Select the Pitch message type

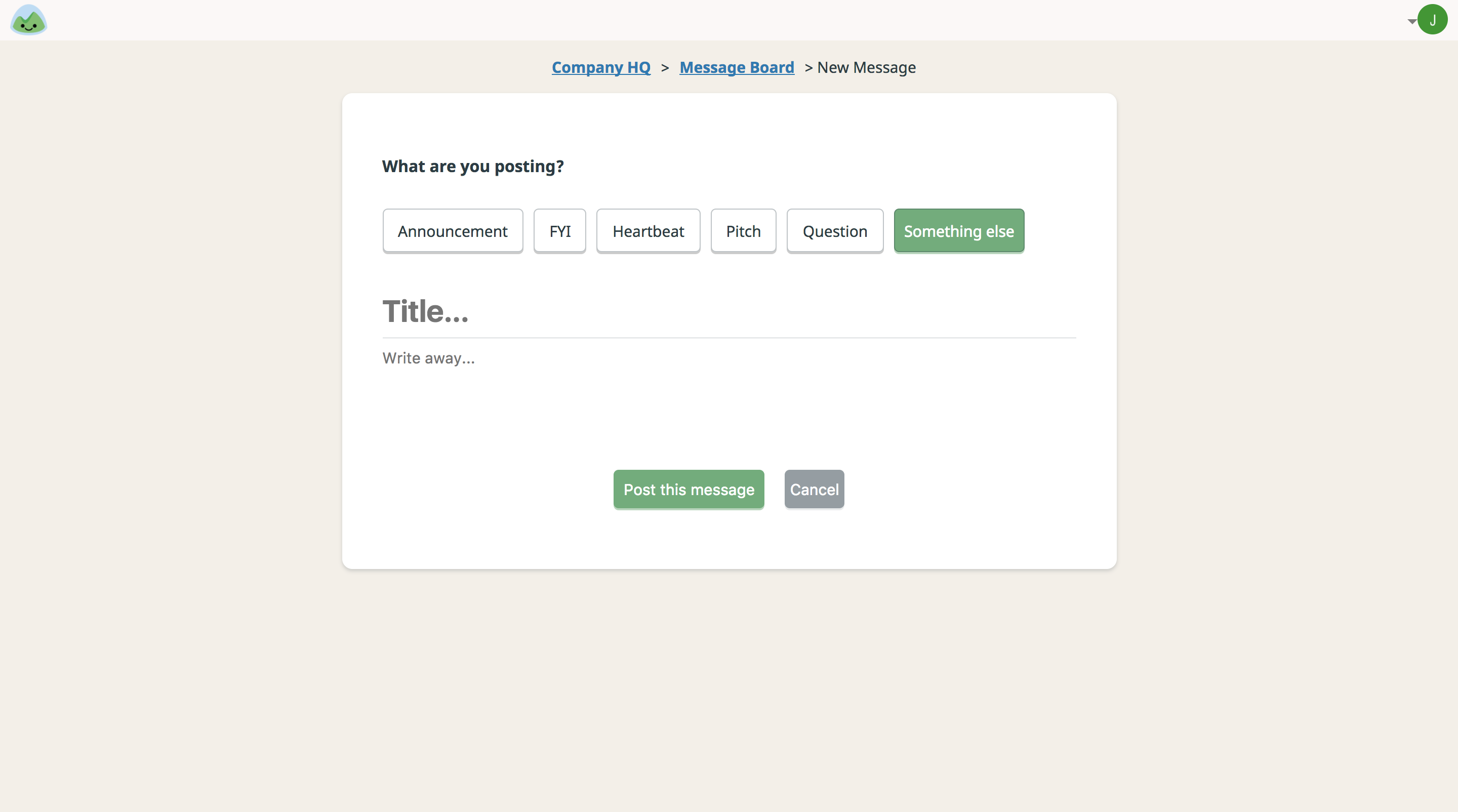pyautogui.click(x=744, y=231)
